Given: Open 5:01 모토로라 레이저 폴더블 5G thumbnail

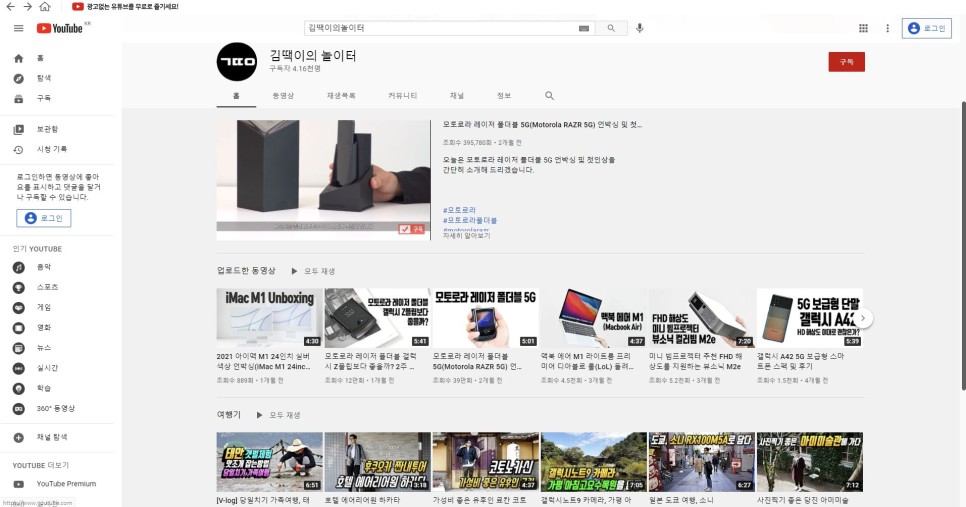Looking at the screenshot, I should coord(485,318).
